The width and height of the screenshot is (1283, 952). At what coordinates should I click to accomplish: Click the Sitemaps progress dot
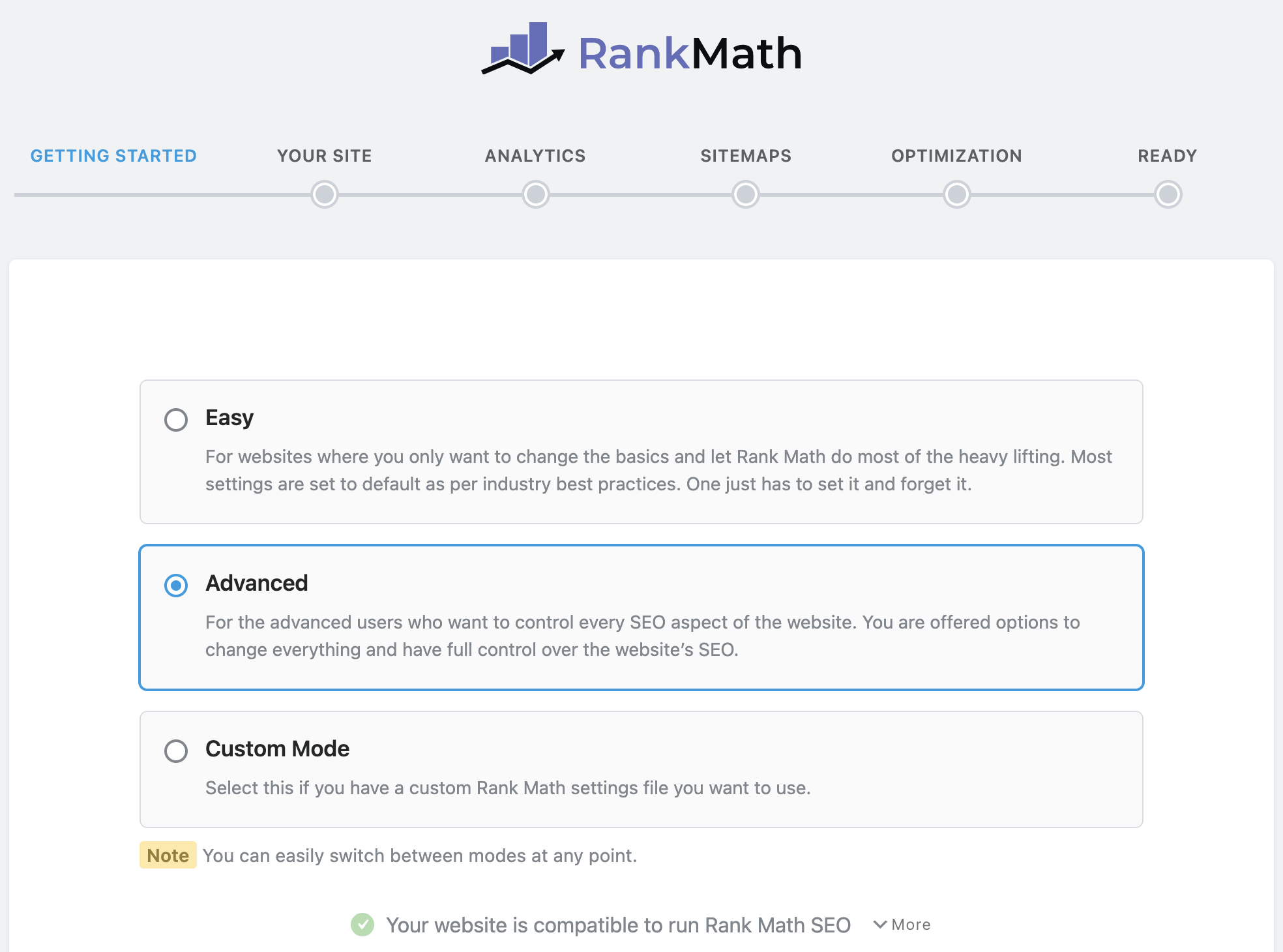[x=746, y=194]
